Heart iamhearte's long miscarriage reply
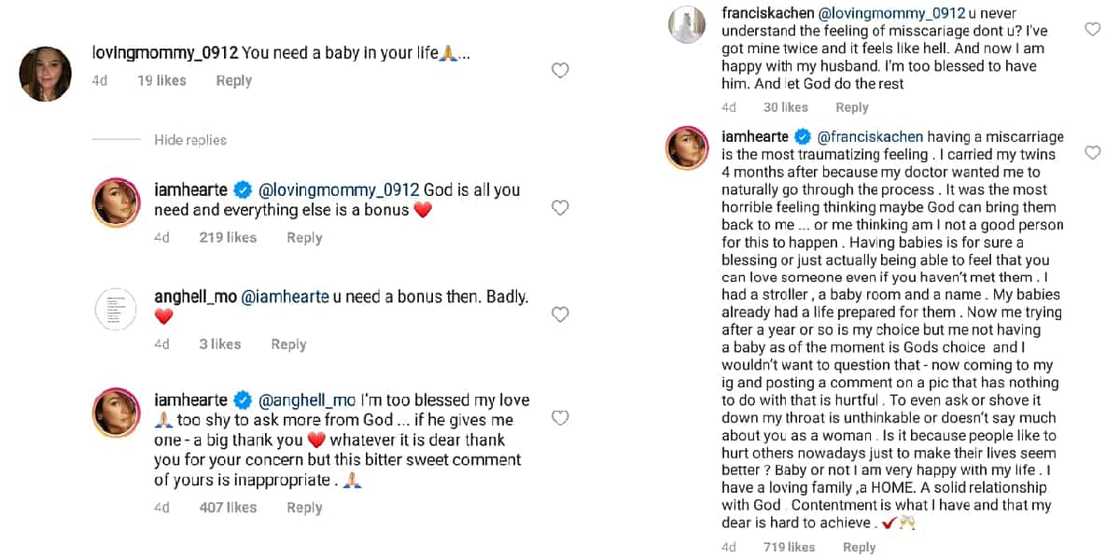Screen dimensions: 1120x560 tap(1092, 153)
